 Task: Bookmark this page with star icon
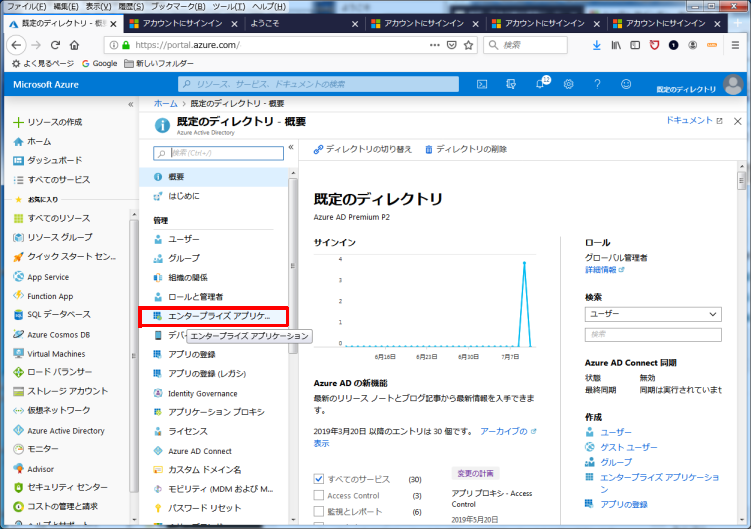coord(468,45)
